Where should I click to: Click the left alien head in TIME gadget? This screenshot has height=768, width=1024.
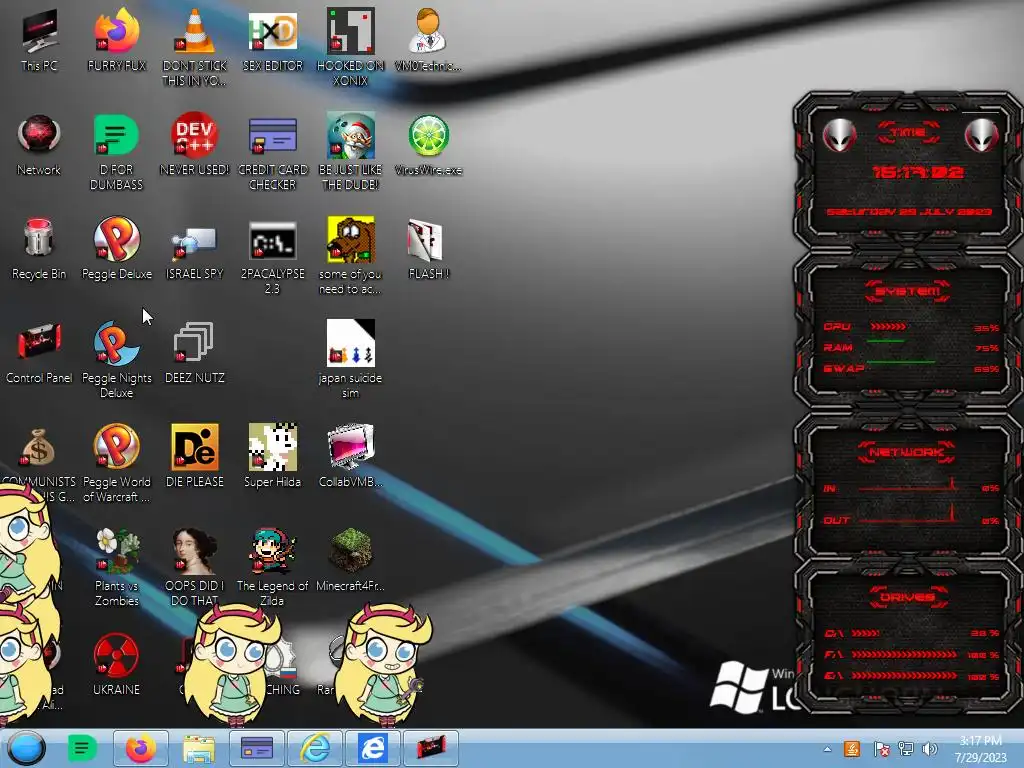tap(839, 136)
